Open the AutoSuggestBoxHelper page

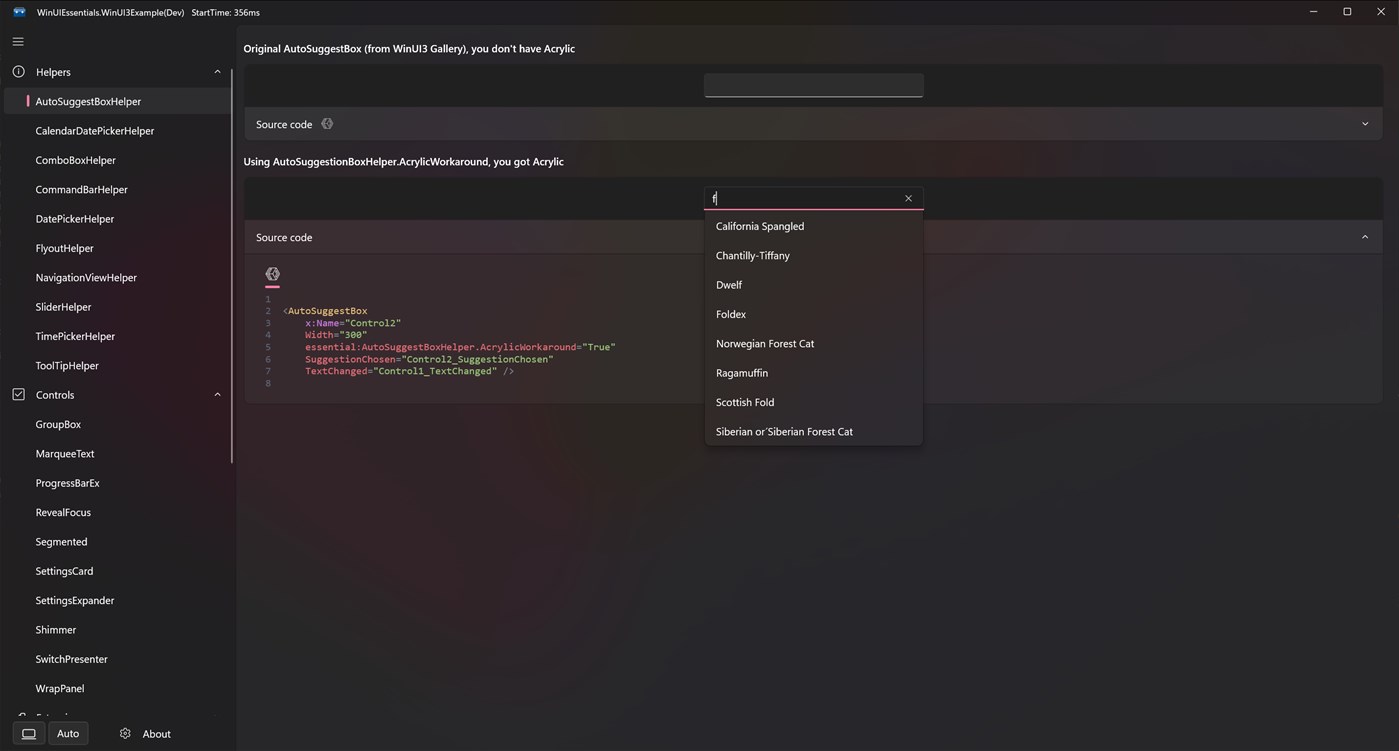coord(118,101)
